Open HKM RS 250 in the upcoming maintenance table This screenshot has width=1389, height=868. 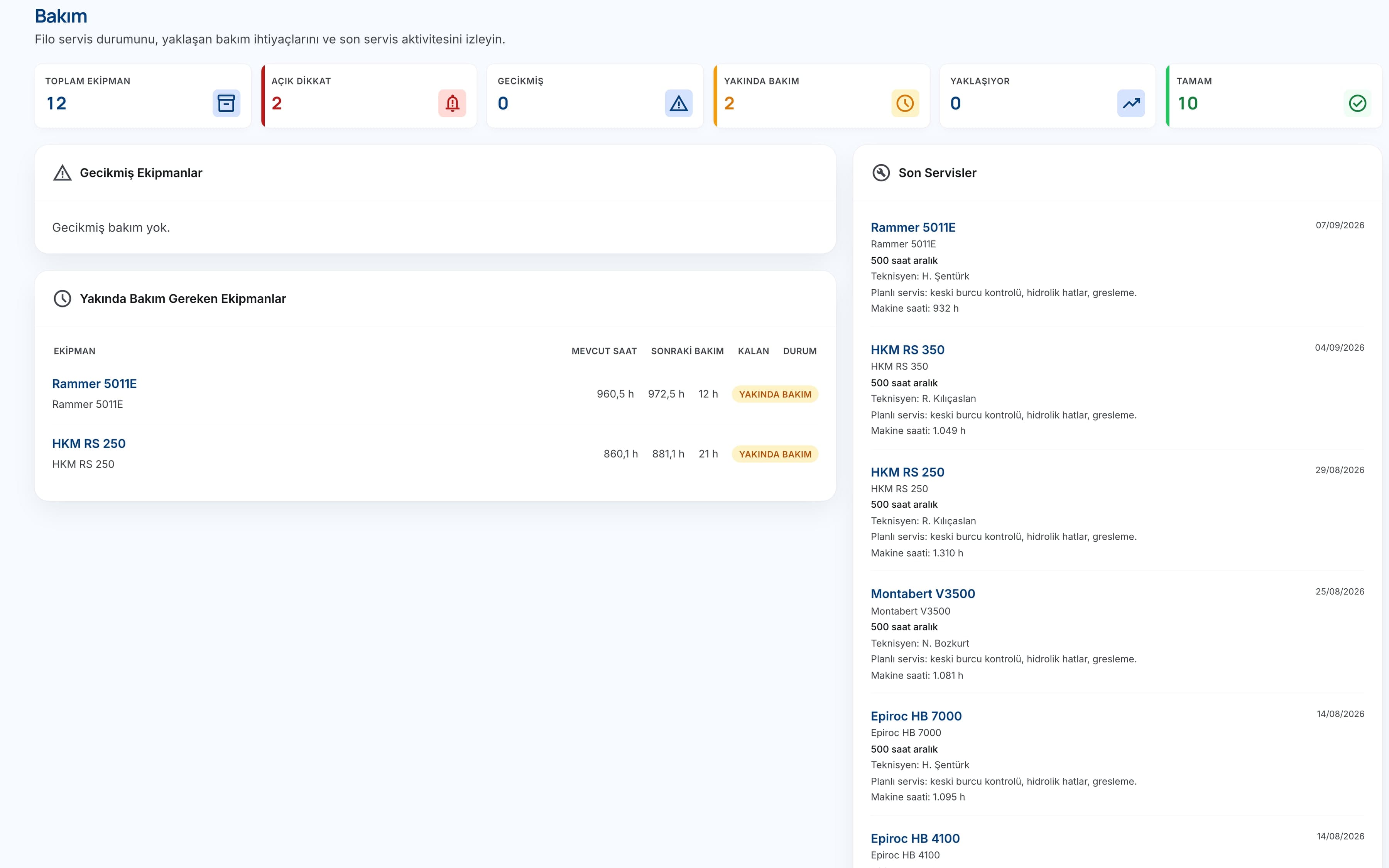click(89, 443)
